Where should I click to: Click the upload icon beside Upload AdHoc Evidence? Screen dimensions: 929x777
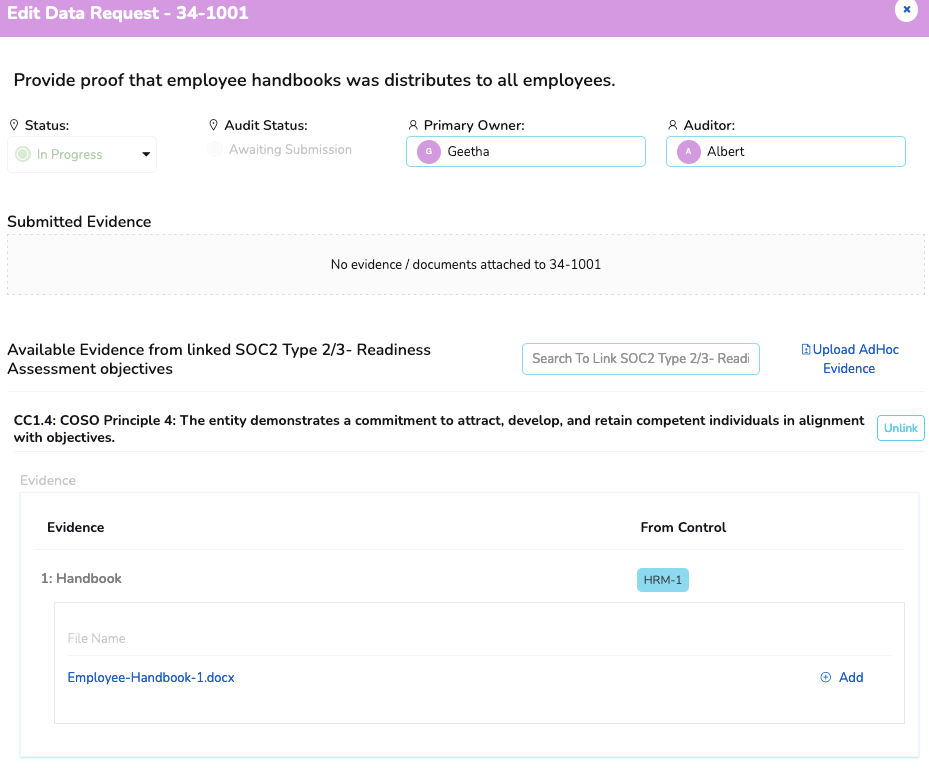click(806, 348)
